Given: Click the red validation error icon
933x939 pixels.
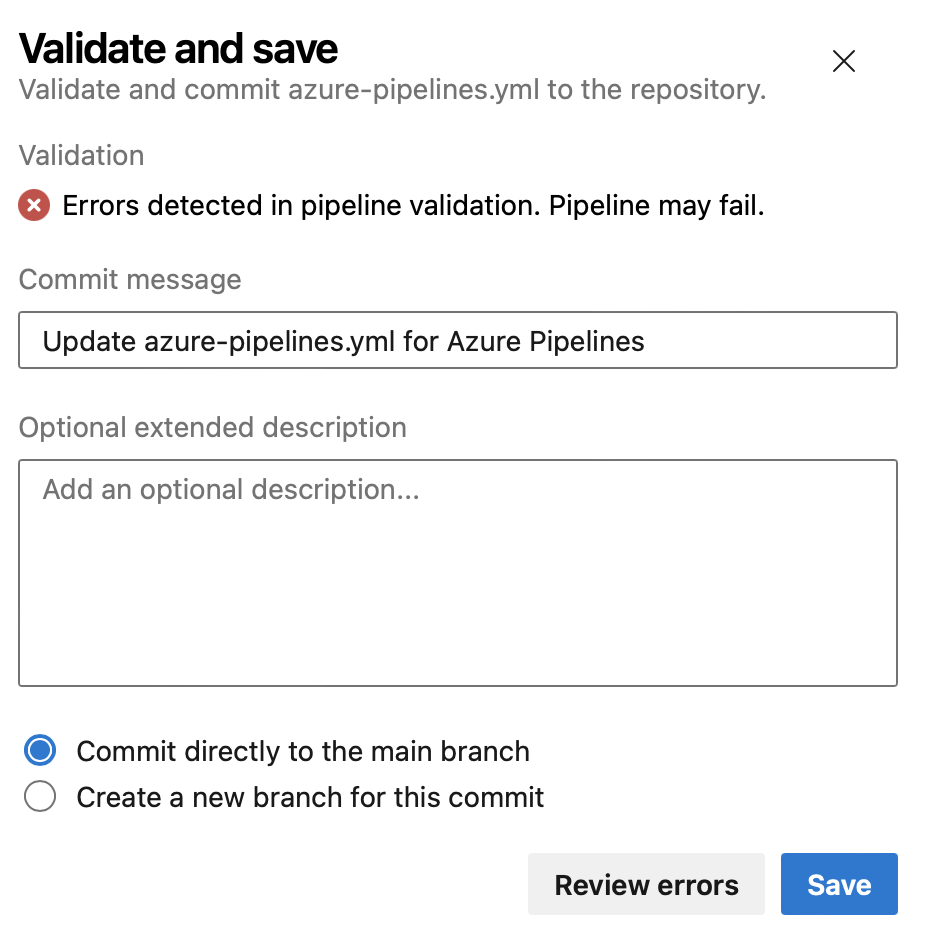Looking at the screenshot, I should pos(34,205).
